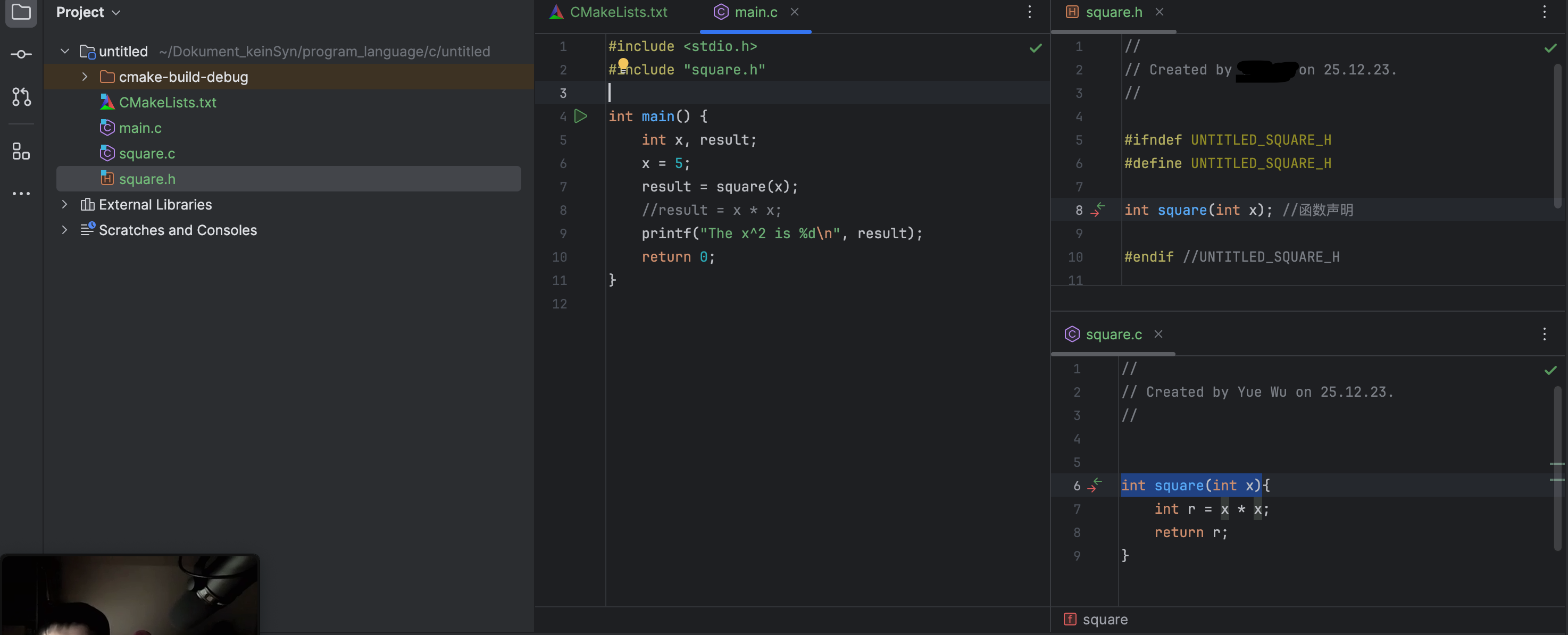Click '#endif' line in square.h

pyautogui.click(x=1231, y=256)
